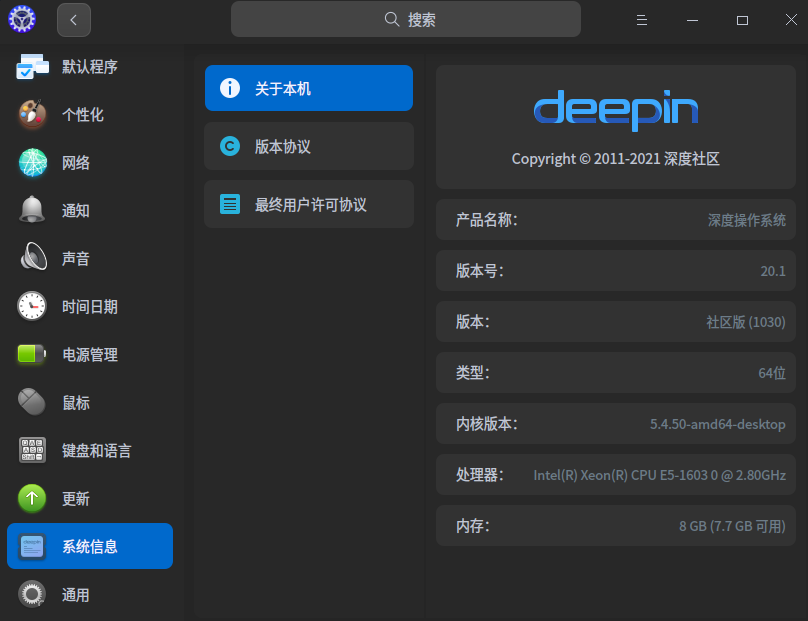Click the 深度操作系统 product name value

[747, 220]
